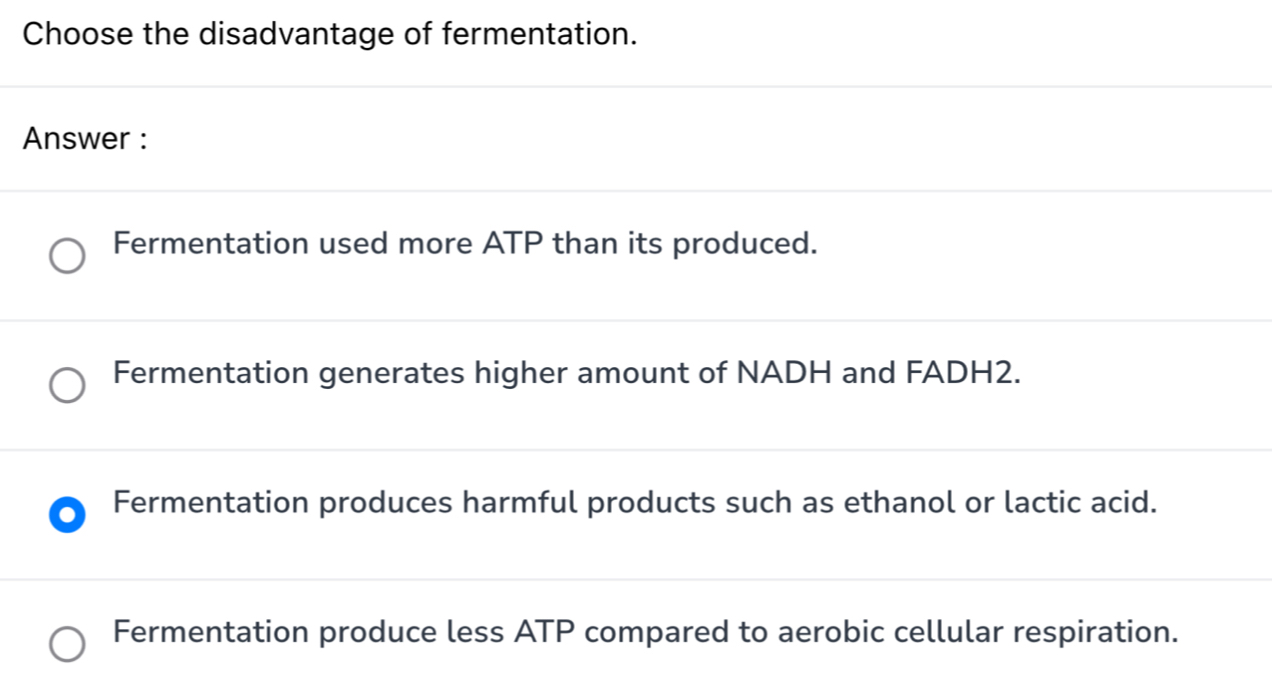The image size is (1272, 700).
Task: Click the empty circle beside the first option
Action: 68,256
